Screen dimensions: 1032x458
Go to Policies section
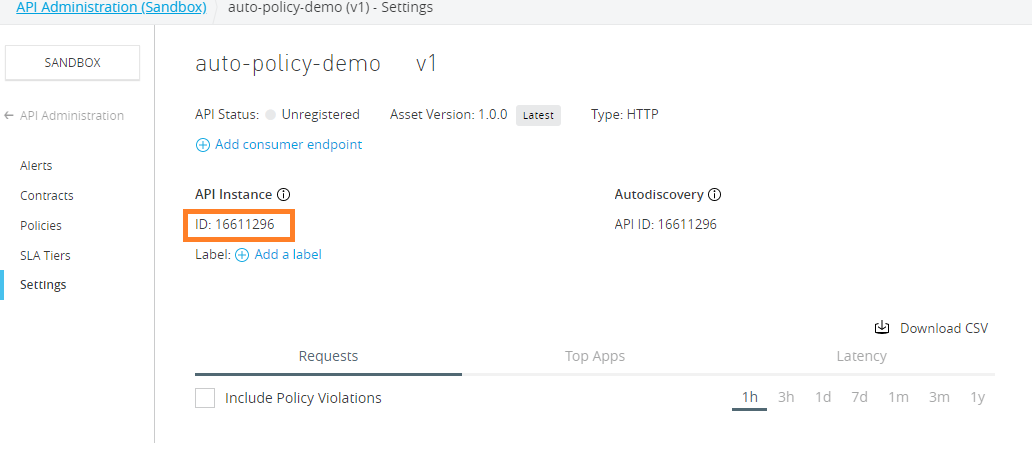point(41,226)
